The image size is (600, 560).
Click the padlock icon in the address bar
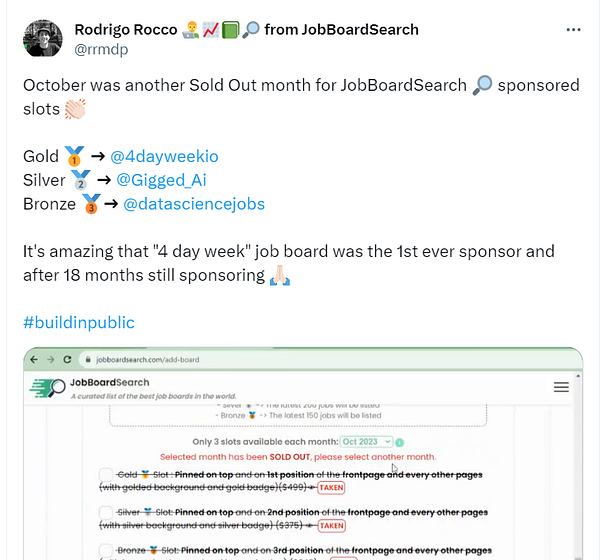click(x=88, y=359)
